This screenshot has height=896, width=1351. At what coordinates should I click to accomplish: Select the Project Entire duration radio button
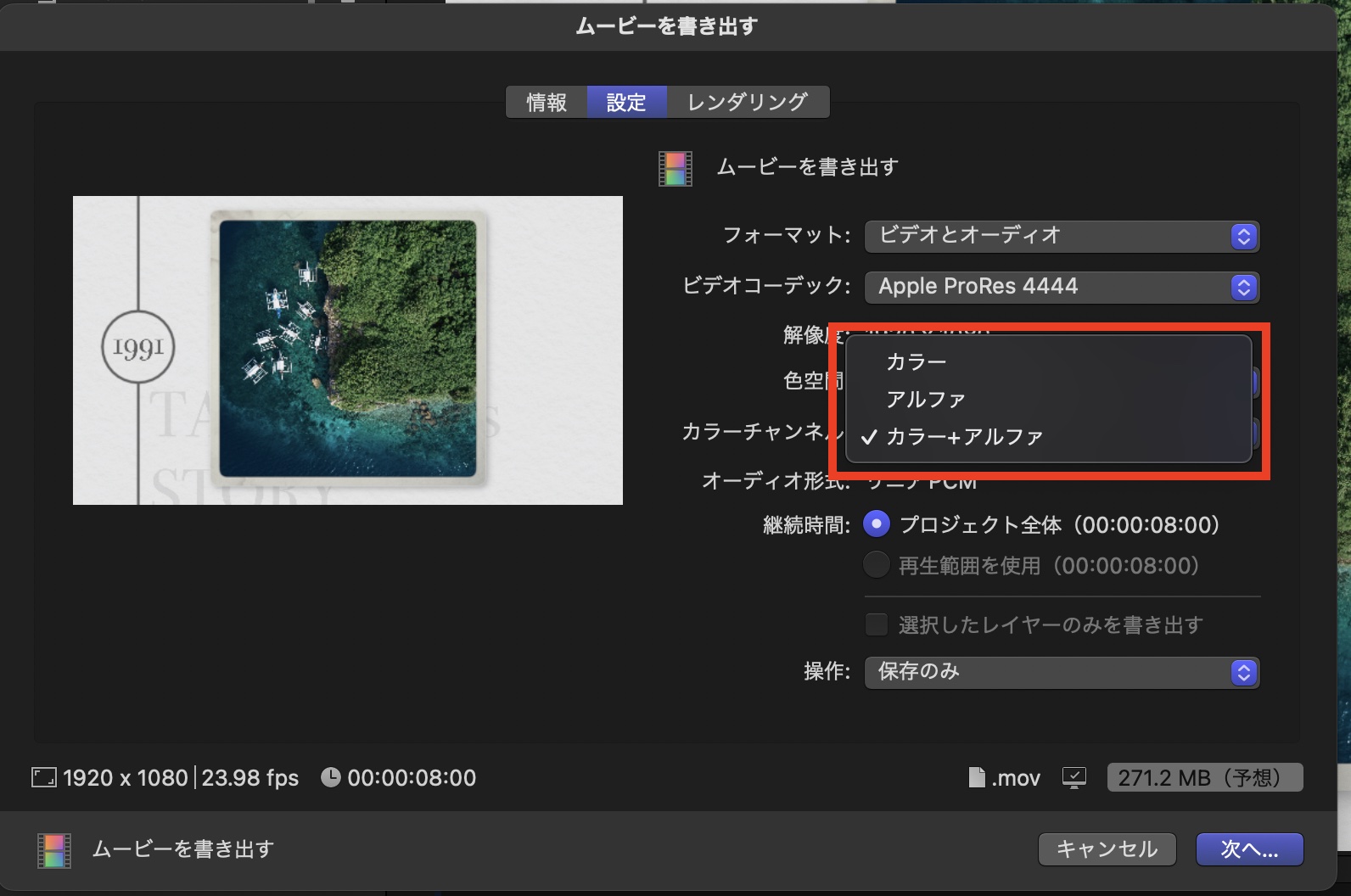click(877, 524)
